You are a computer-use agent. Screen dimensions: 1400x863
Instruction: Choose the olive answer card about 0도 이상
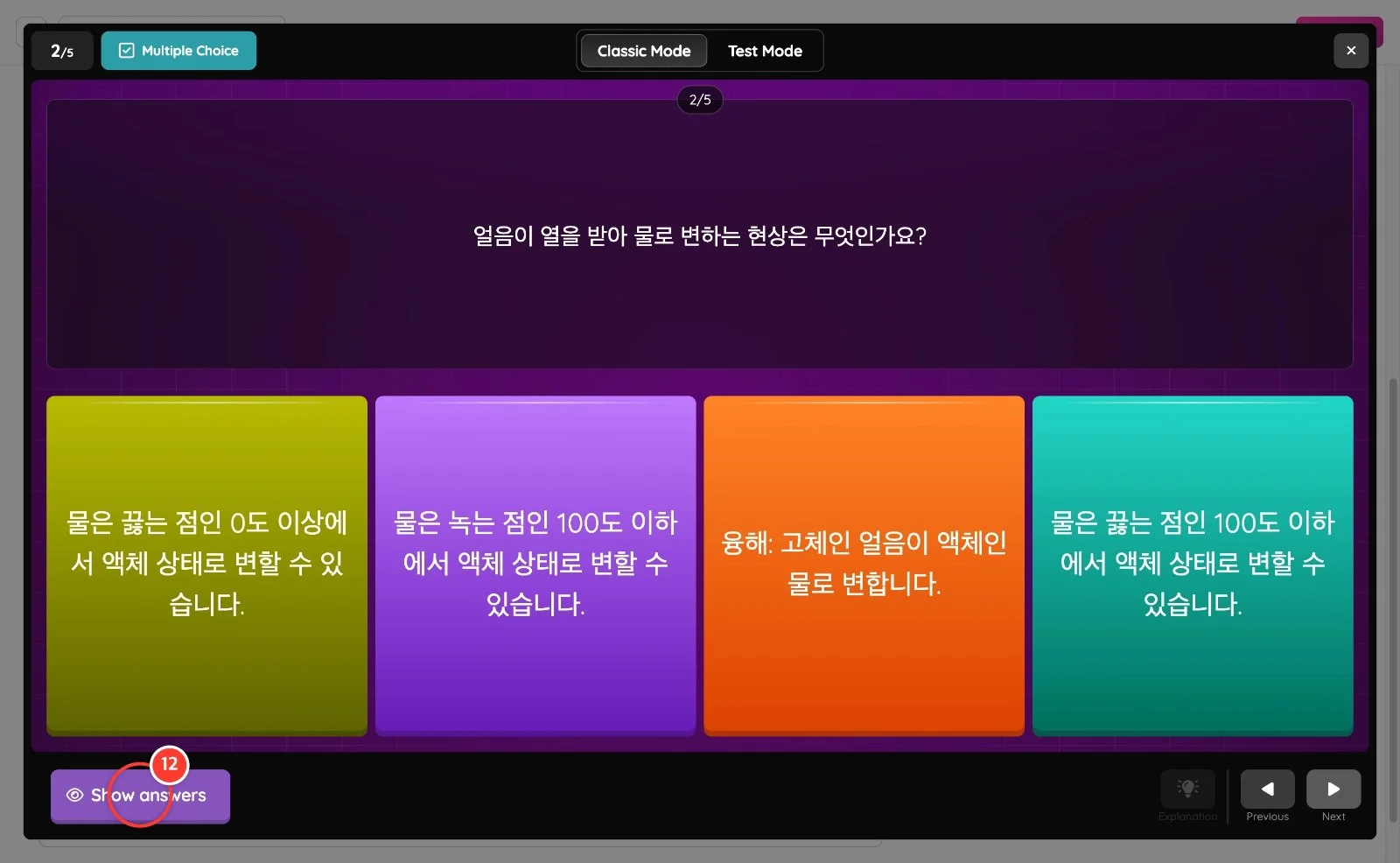click(206, 565)
